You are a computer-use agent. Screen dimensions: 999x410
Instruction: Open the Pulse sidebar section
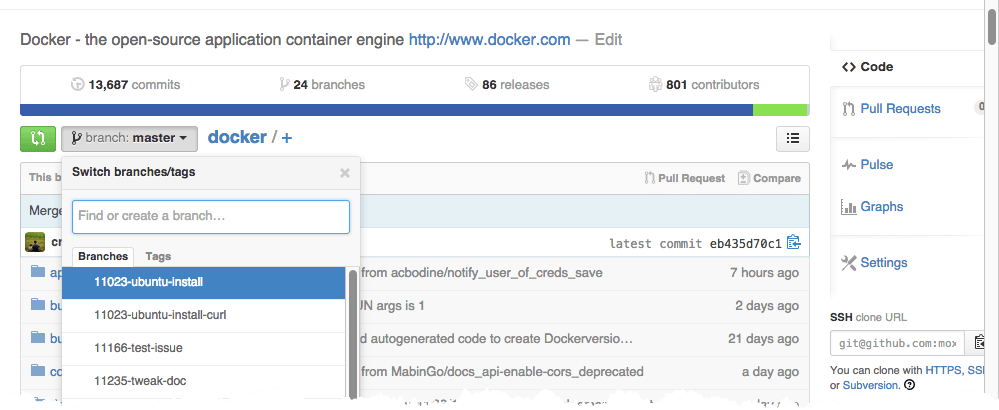pyautogui.click(x=876, y=164)
